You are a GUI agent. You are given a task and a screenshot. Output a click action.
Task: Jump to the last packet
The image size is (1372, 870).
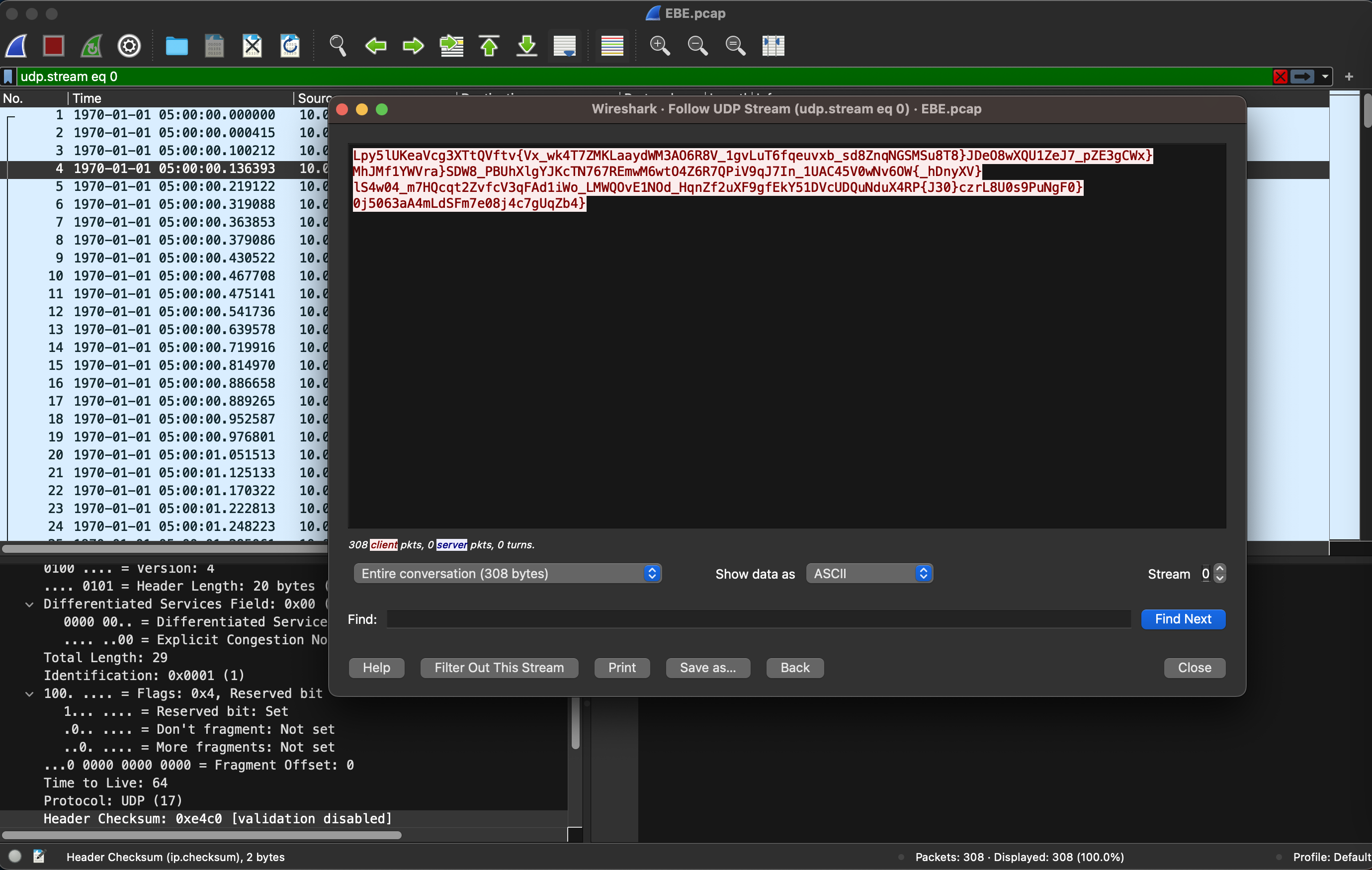[526, 46]
